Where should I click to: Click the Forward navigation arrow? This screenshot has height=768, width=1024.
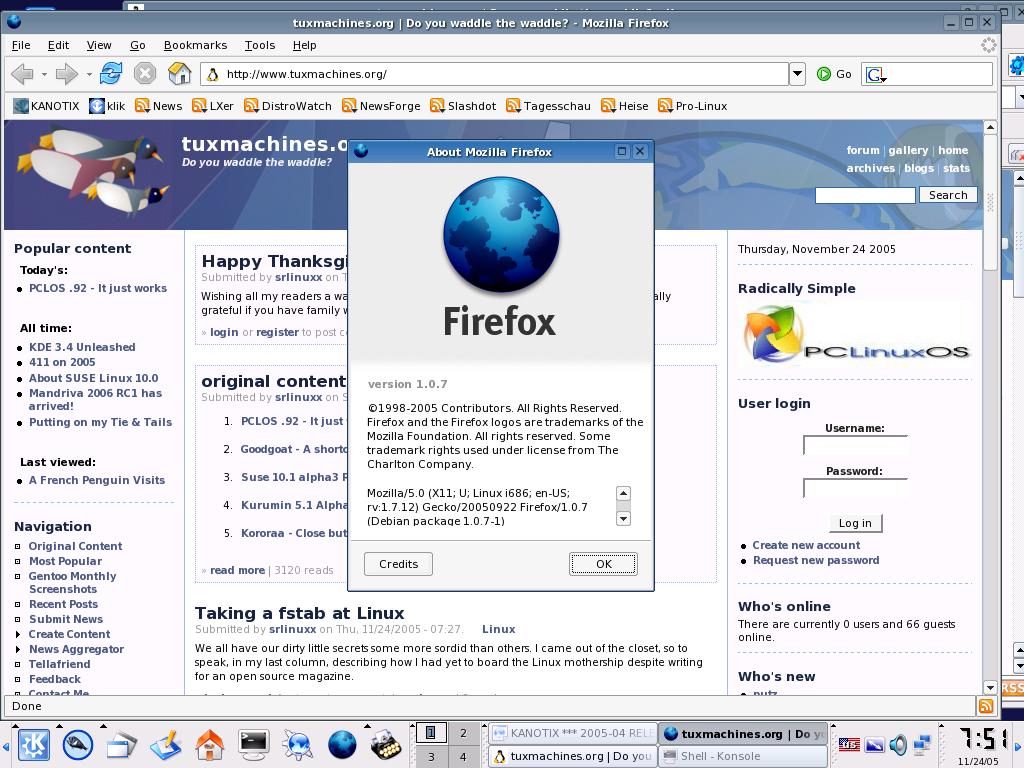click(x=66, y=74)
